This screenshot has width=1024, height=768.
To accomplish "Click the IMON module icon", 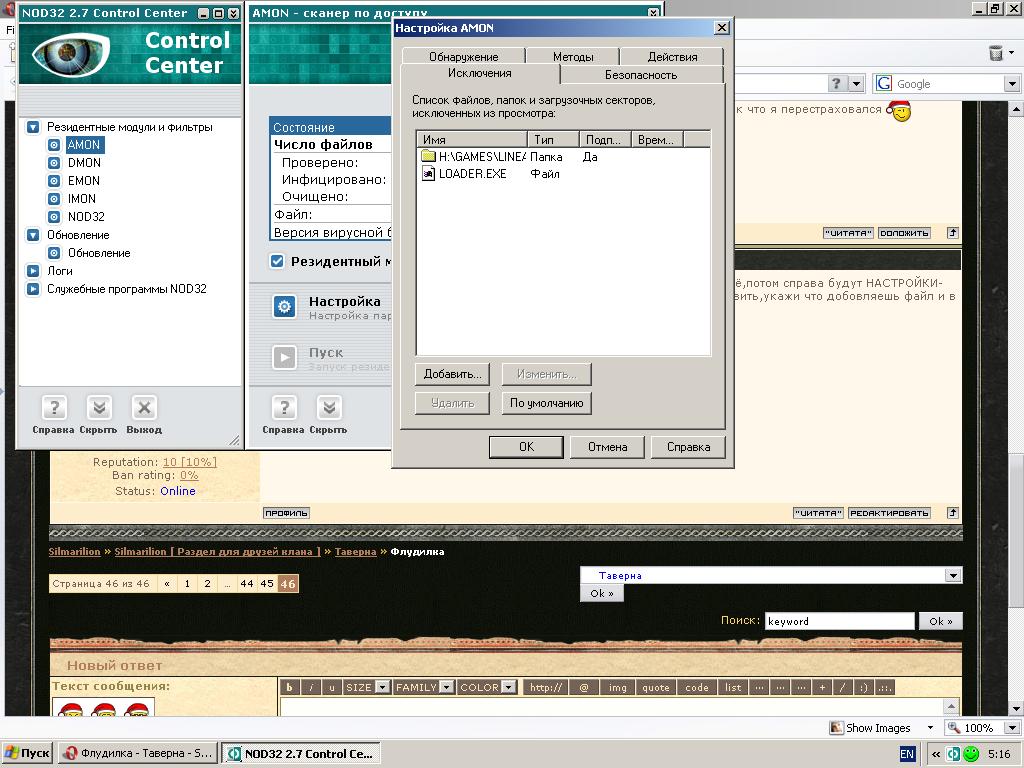I will (x=54, y=199).
